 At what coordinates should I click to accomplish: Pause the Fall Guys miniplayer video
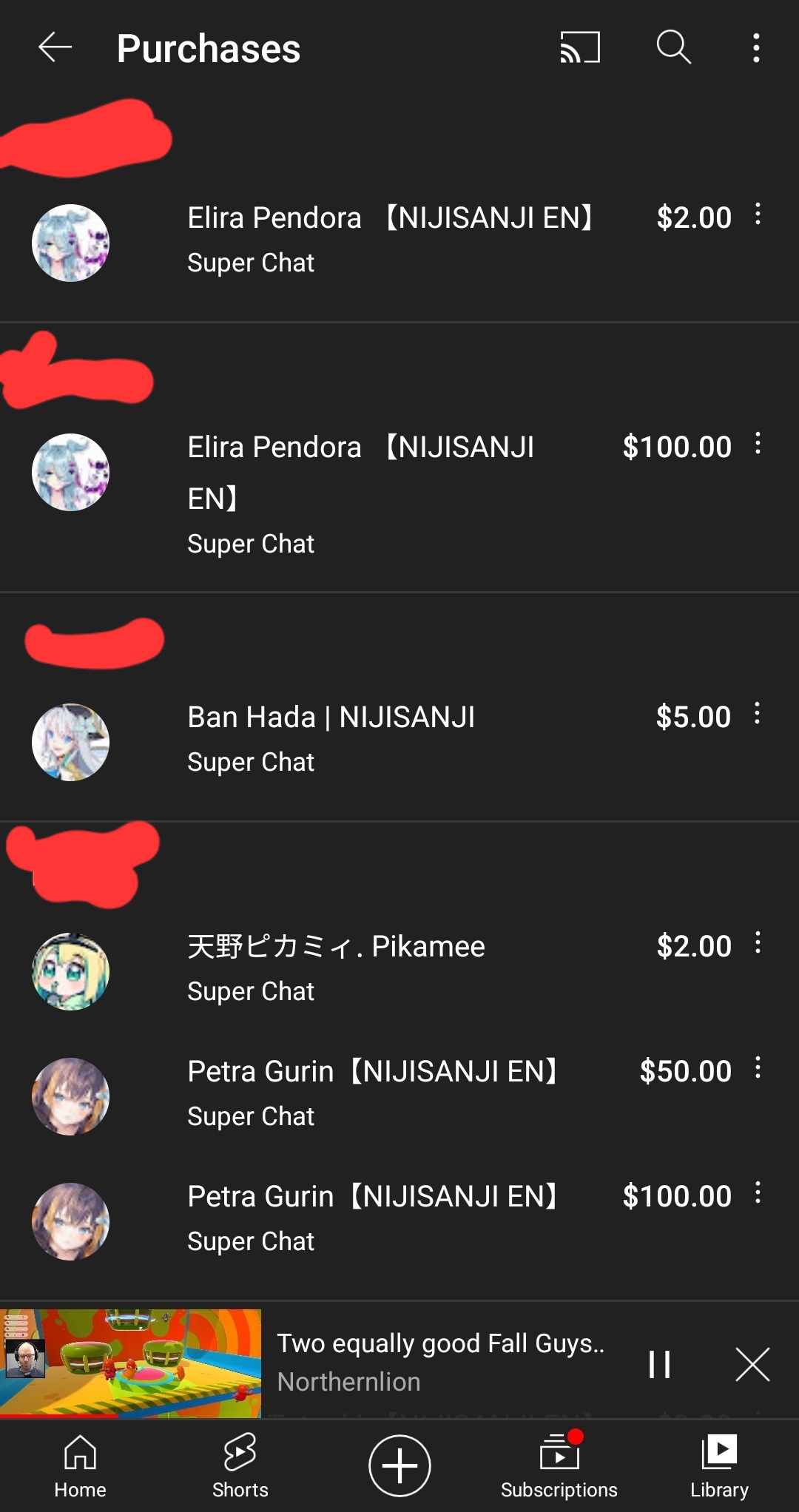point(659,1364)
